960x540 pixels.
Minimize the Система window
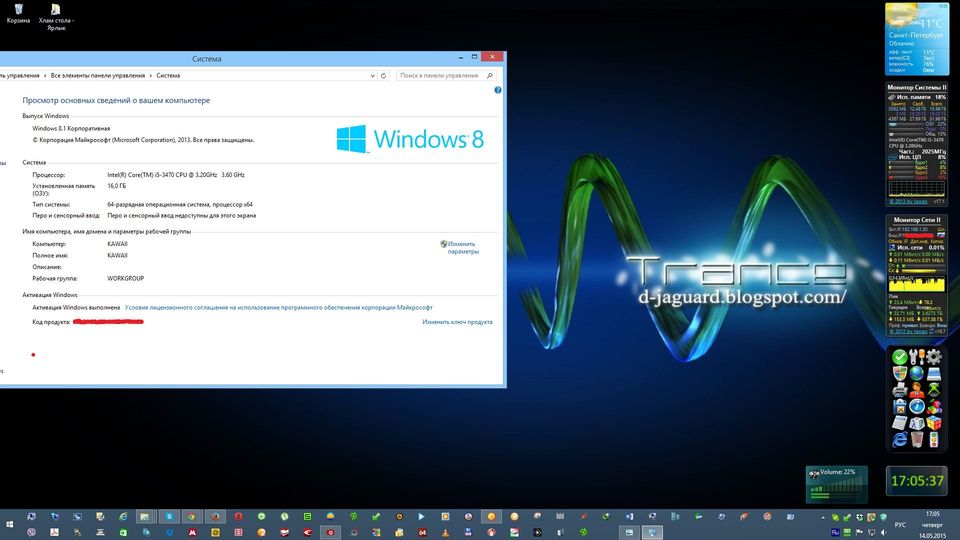pos(461,57)
